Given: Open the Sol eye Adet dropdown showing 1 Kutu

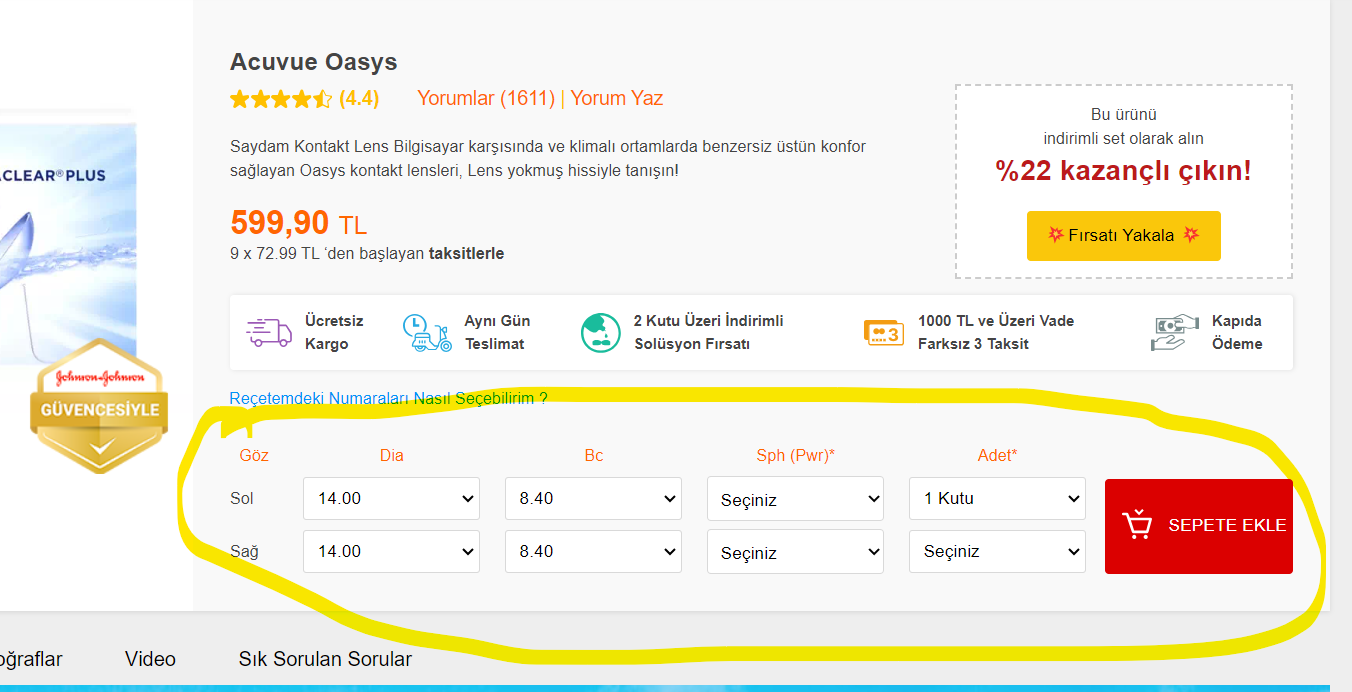Looking at the screenshot, I should coord(997,498).
